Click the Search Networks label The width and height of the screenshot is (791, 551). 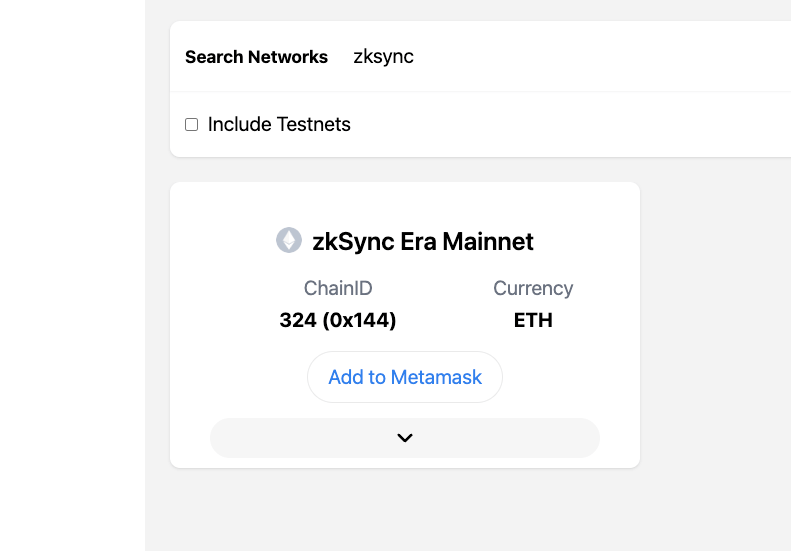coord(256,57)
